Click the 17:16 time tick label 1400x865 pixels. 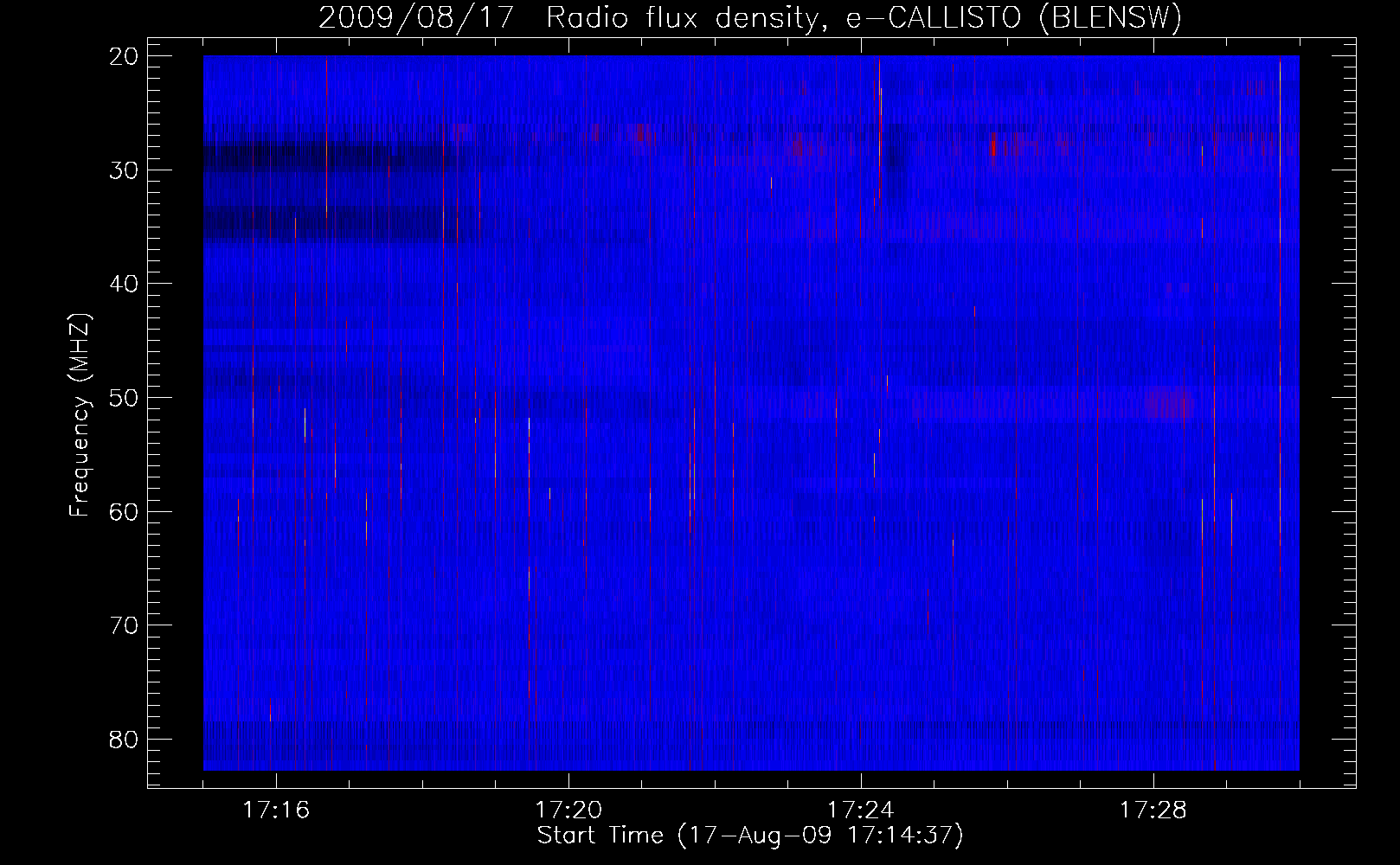[276, 811]
